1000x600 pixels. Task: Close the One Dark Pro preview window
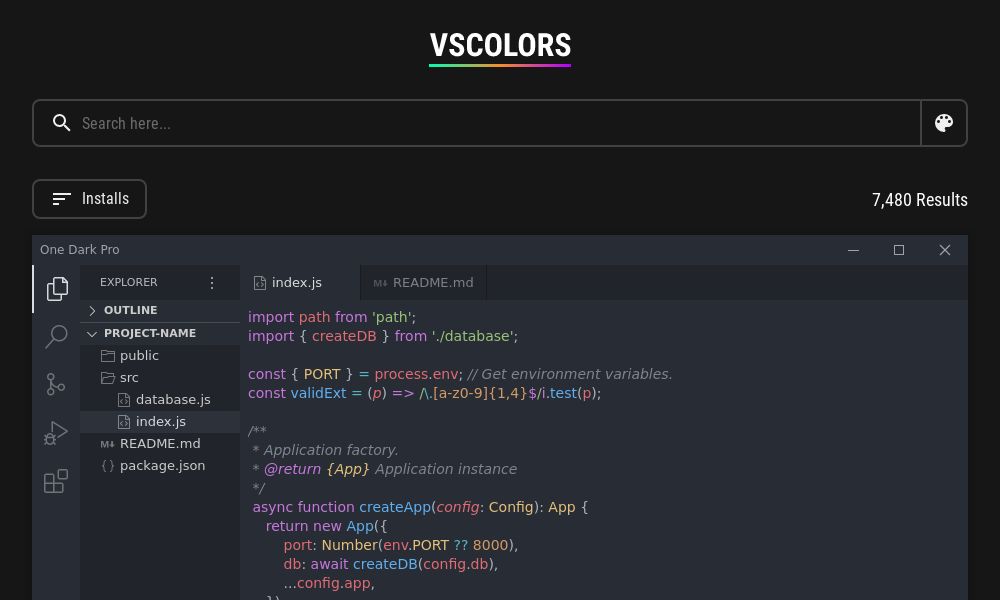(945, 250)
